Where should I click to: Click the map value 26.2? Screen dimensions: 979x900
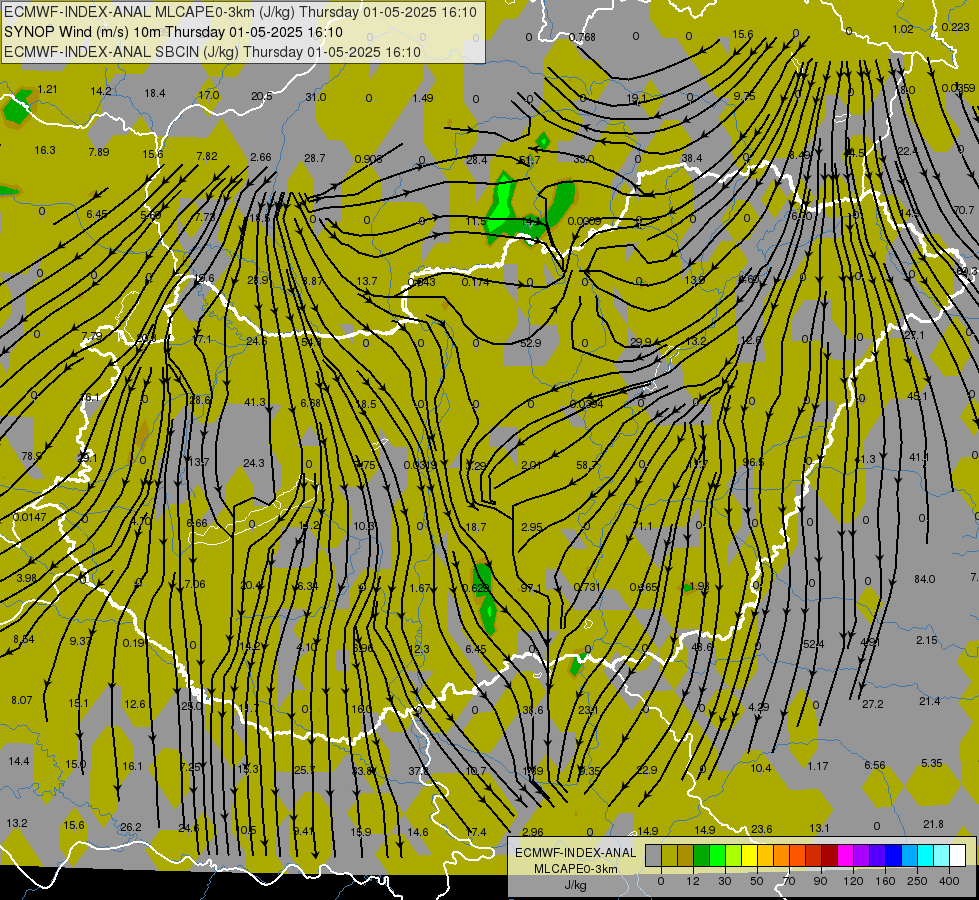click(130, 828)
